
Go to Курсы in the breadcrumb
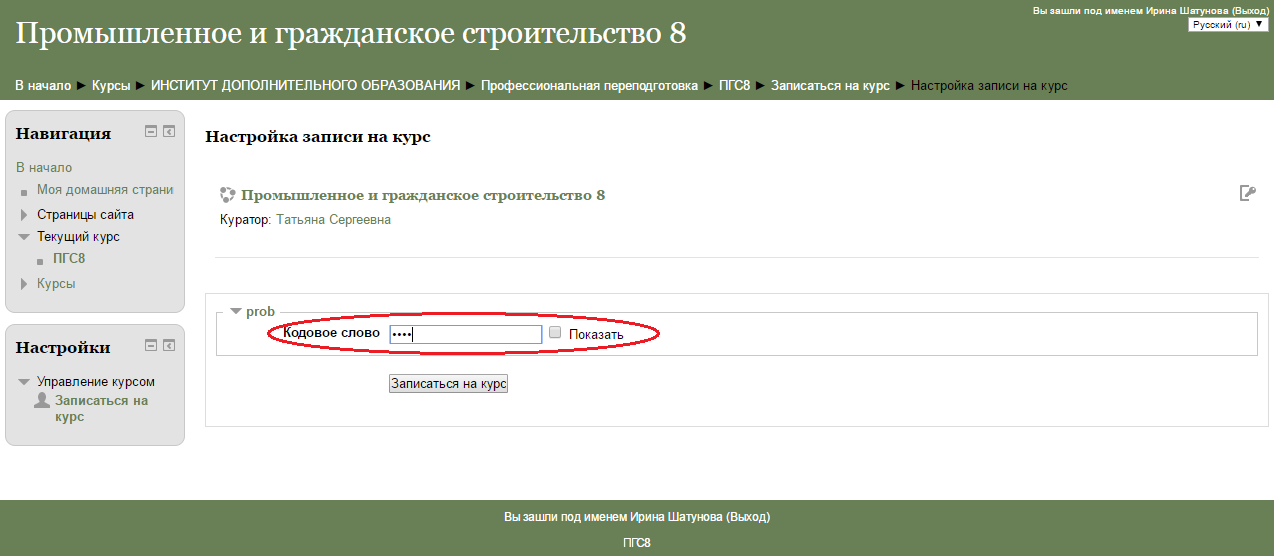click(111, 86)
